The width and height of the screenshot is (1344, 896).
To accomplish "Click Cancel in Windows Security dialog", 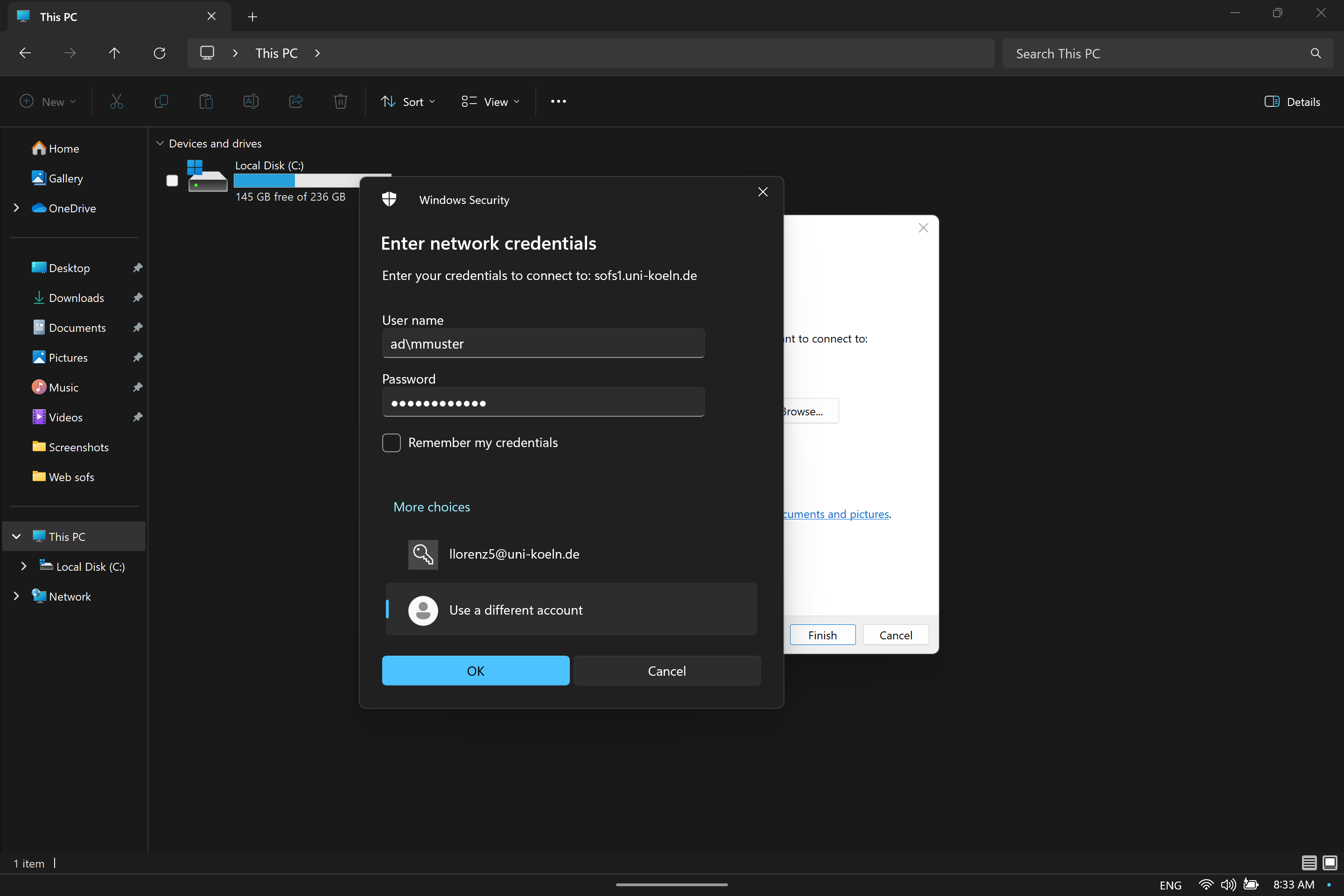I will click(x=667, y=671).
